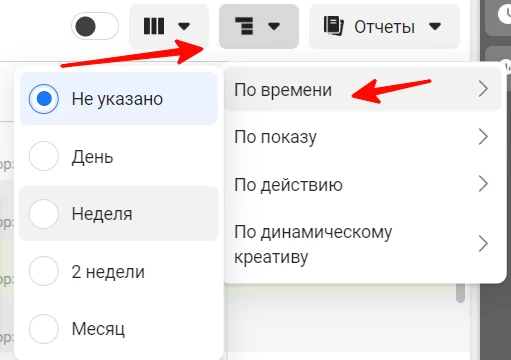Screen dimensions: 511x360
Task: Expand the columns dropdown arrow
Action: pos(184,26)
